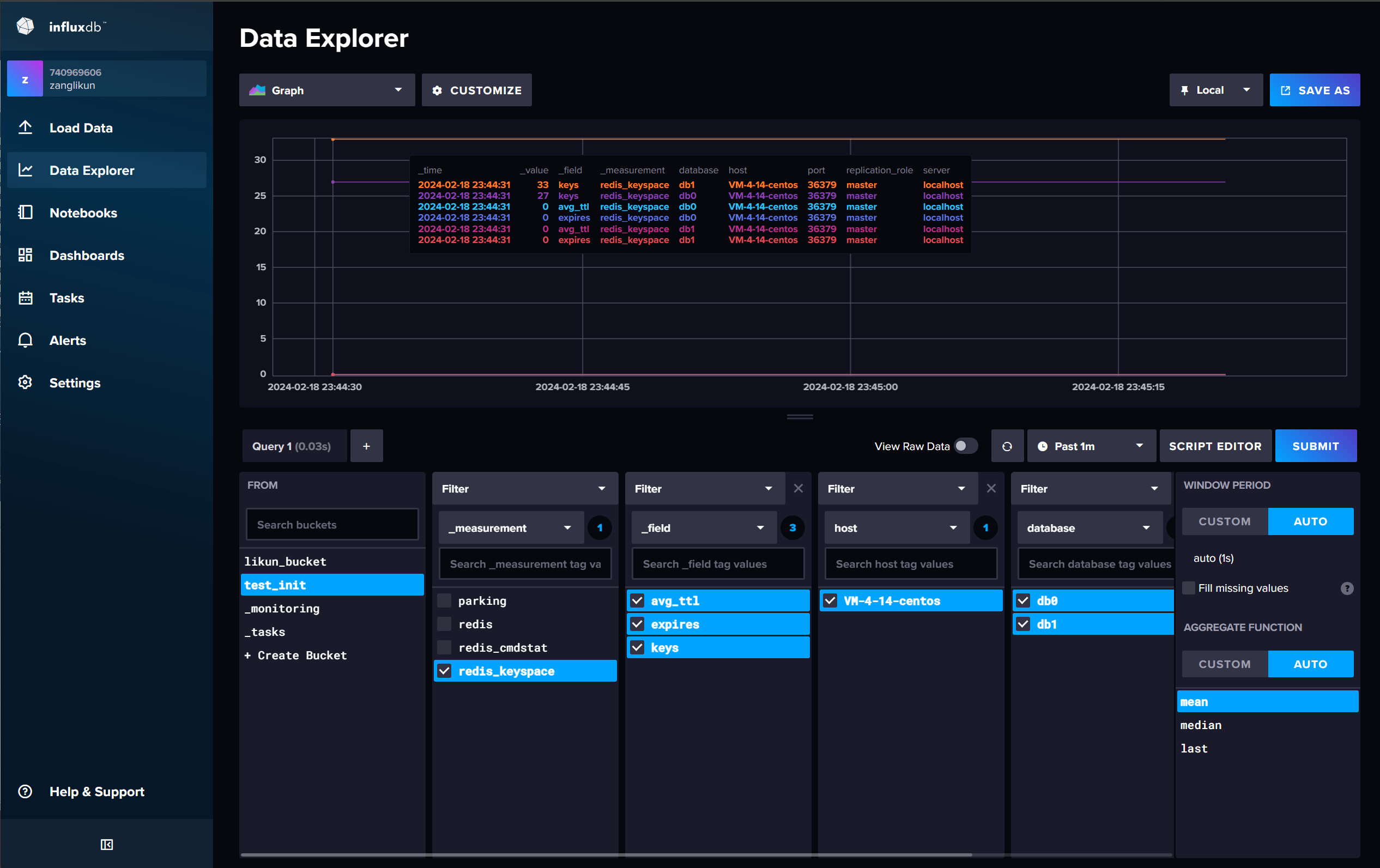1380x868 pixels.
Task: Click the Alerts bell icon
Action: 25,340
